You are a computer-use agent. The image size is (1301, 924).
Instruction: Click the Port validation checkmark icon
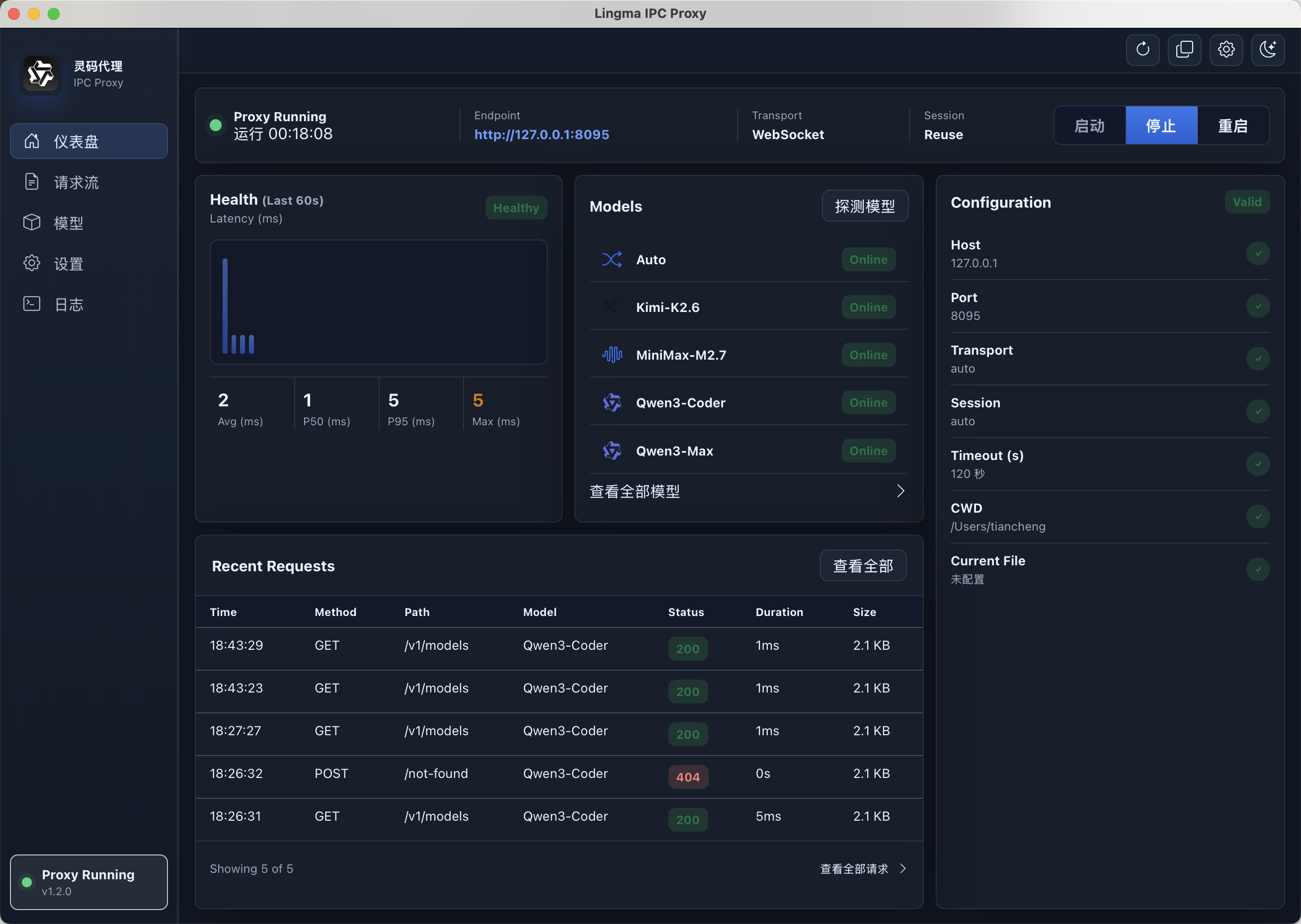tap(1258, 306)
